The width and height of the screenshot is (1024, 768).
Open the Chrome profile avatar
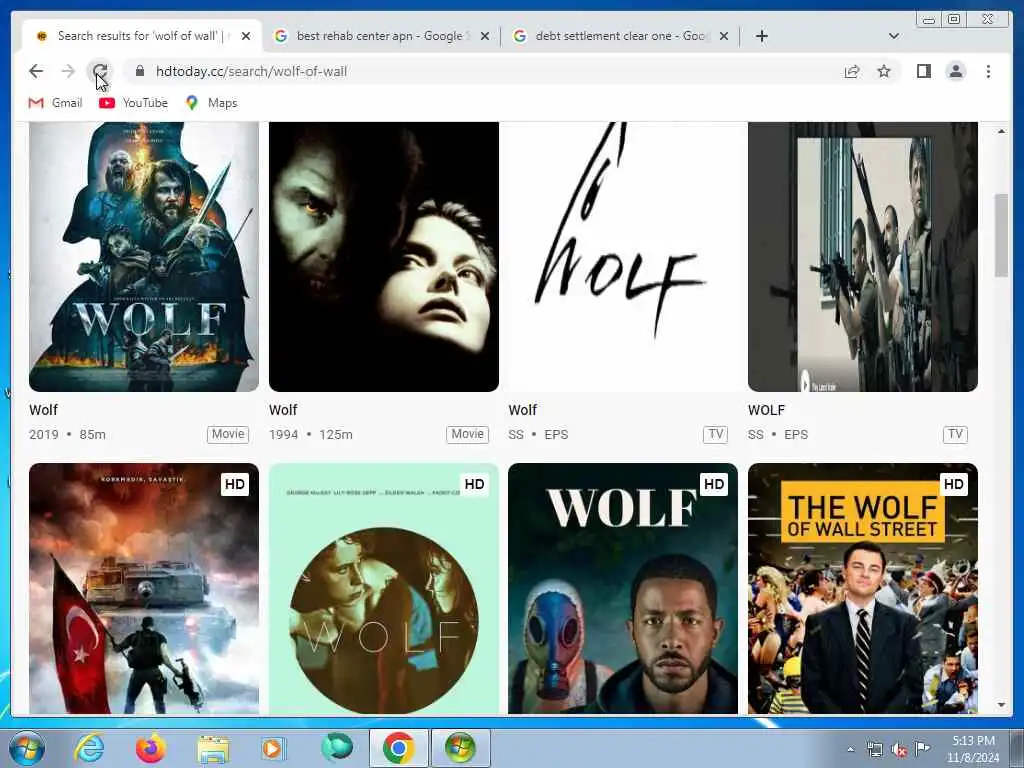point(955,71)
